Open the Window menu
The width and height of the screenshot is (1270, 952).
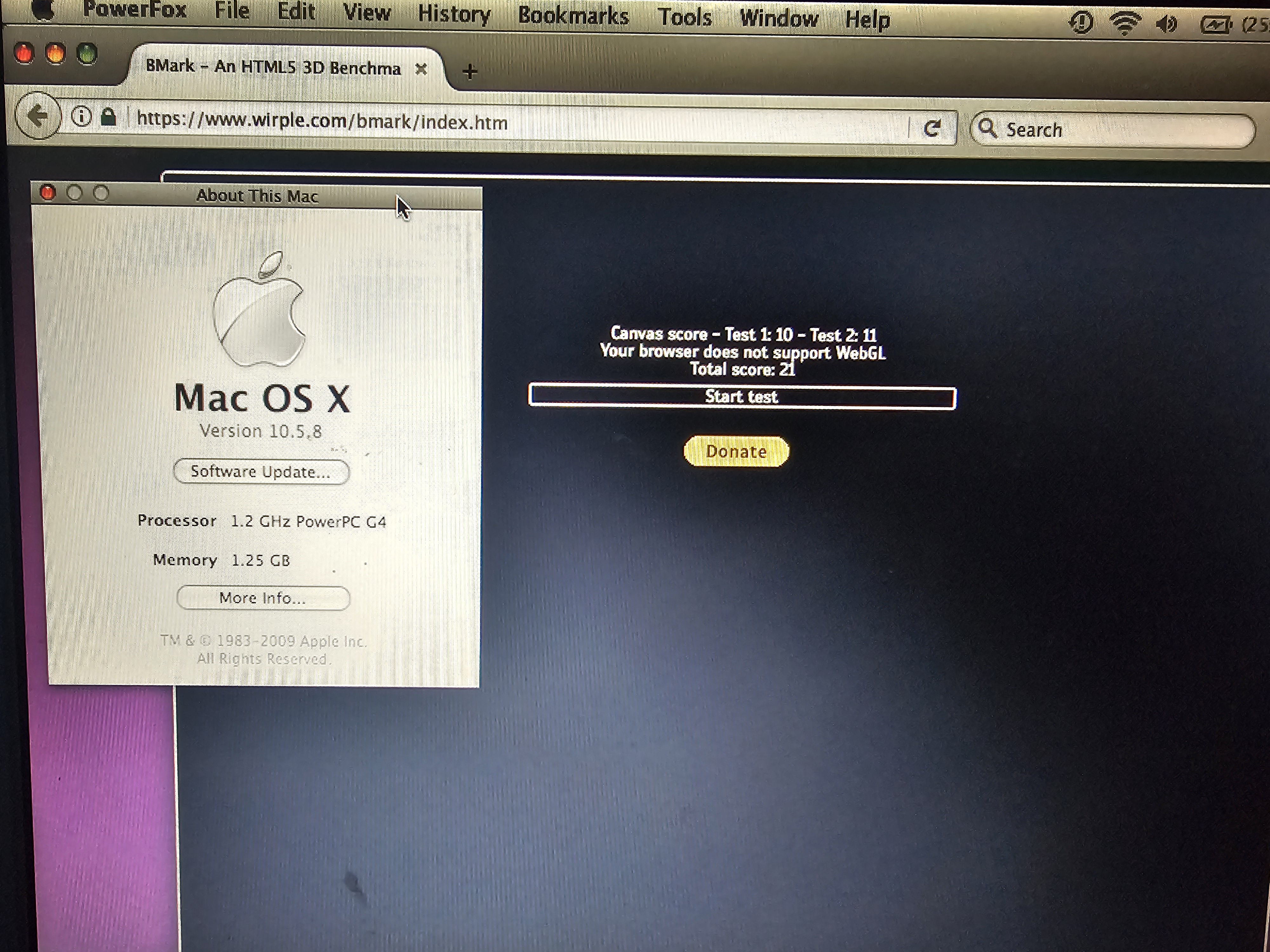779,18
